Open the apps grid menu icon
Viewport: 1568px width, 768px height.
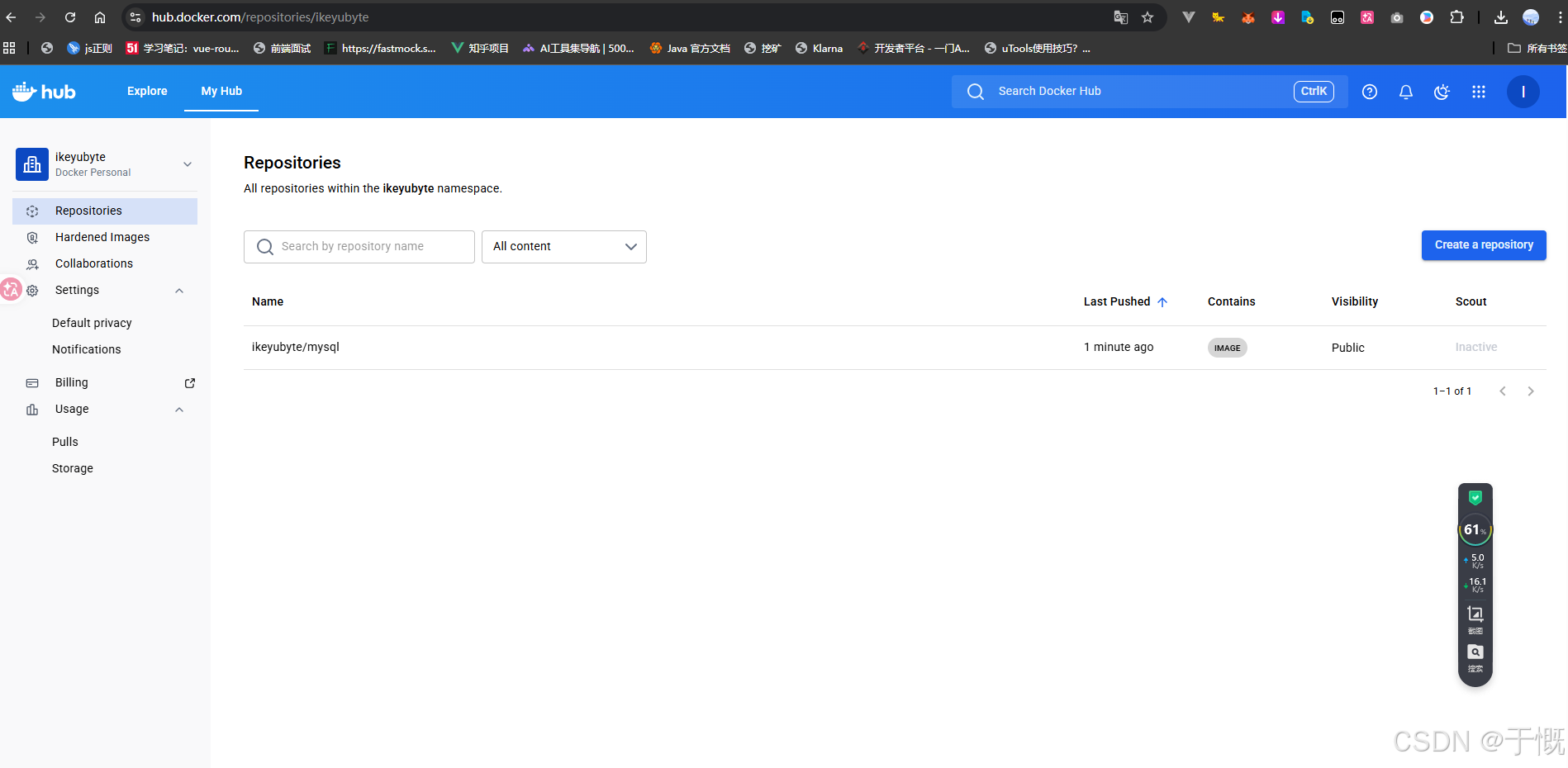click(1479, 92)
